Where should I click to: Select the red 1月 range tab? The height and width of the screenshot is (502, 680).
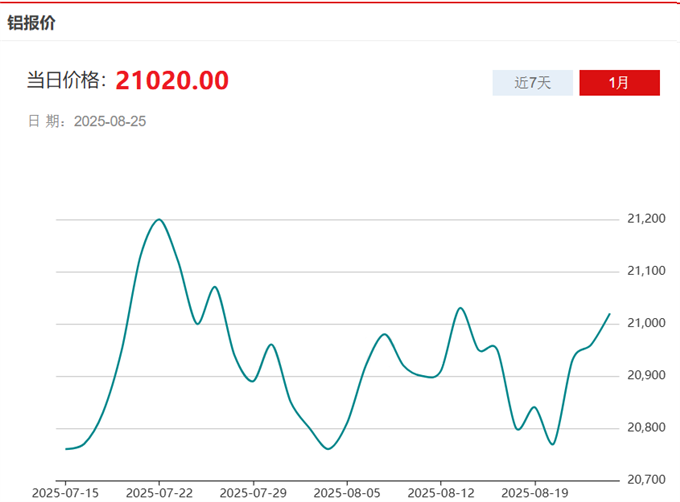click(x=619, y=83)
